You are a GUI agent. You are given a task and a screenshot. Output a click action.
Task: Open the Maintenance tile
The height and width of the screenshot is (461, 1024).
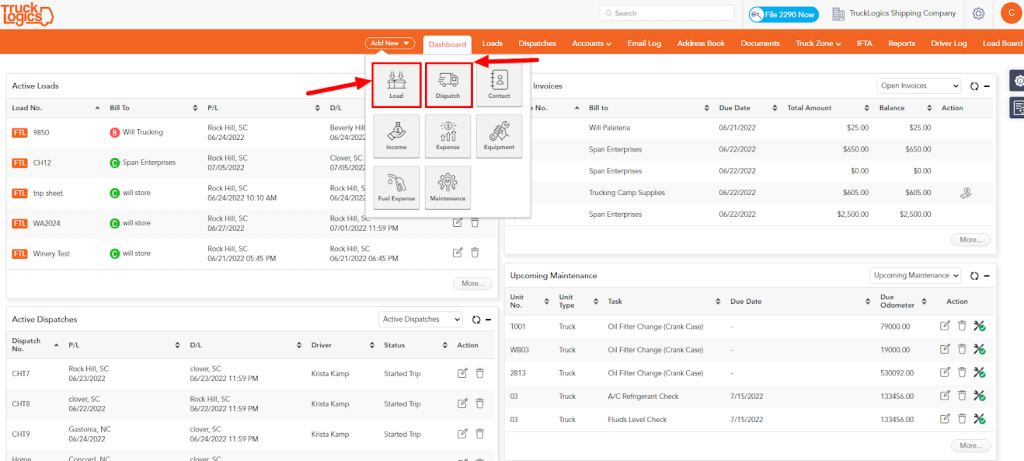448,187
